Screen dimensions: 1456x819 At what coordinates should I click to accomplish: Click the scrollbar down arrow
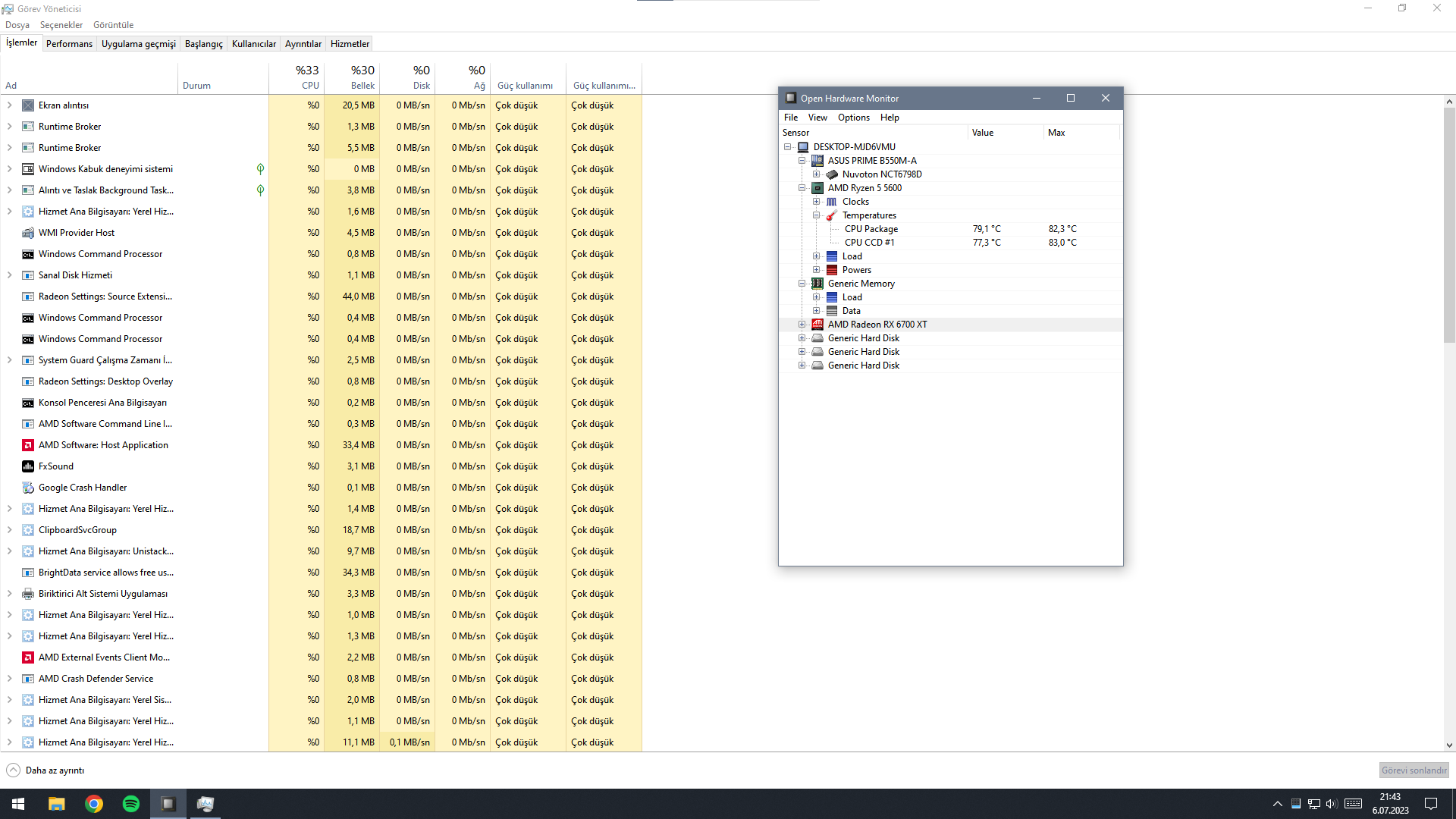[x=1449, y=745]
